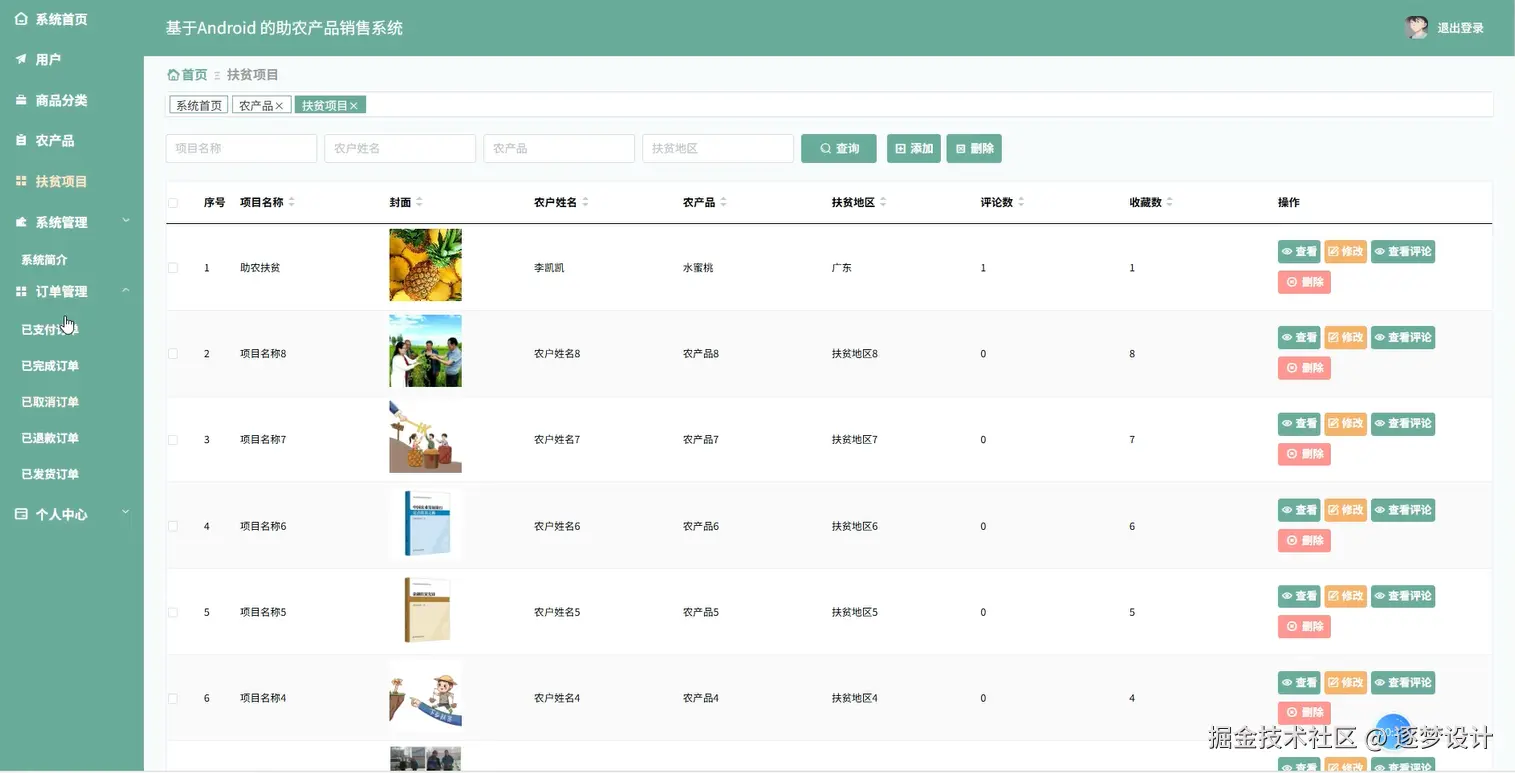Focus the 项目名称 search field
1515x773 pixels.
pos(241,148)
